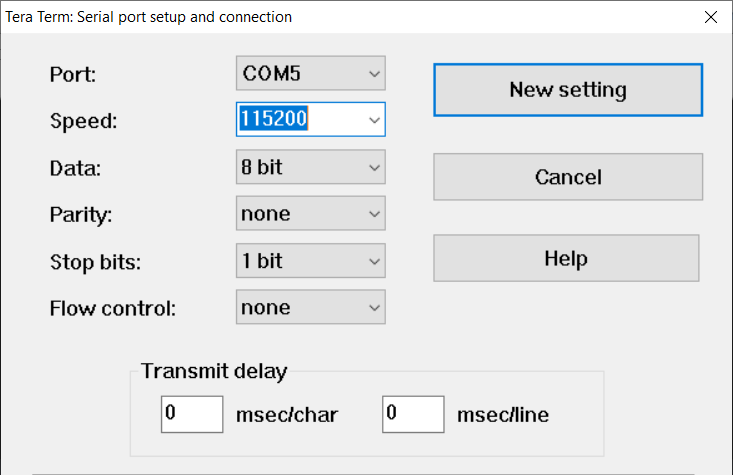Screen dimensions: 733x475
Task: Click the Parity label
Action: click(x=80, y=215)
